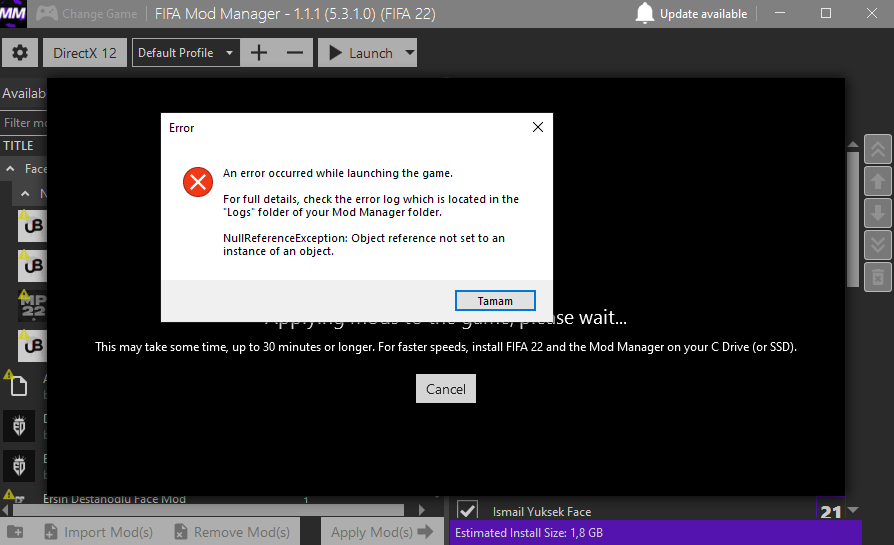
Task: Select first UB mod thumbnail
Action: click(x=32, y=226)
